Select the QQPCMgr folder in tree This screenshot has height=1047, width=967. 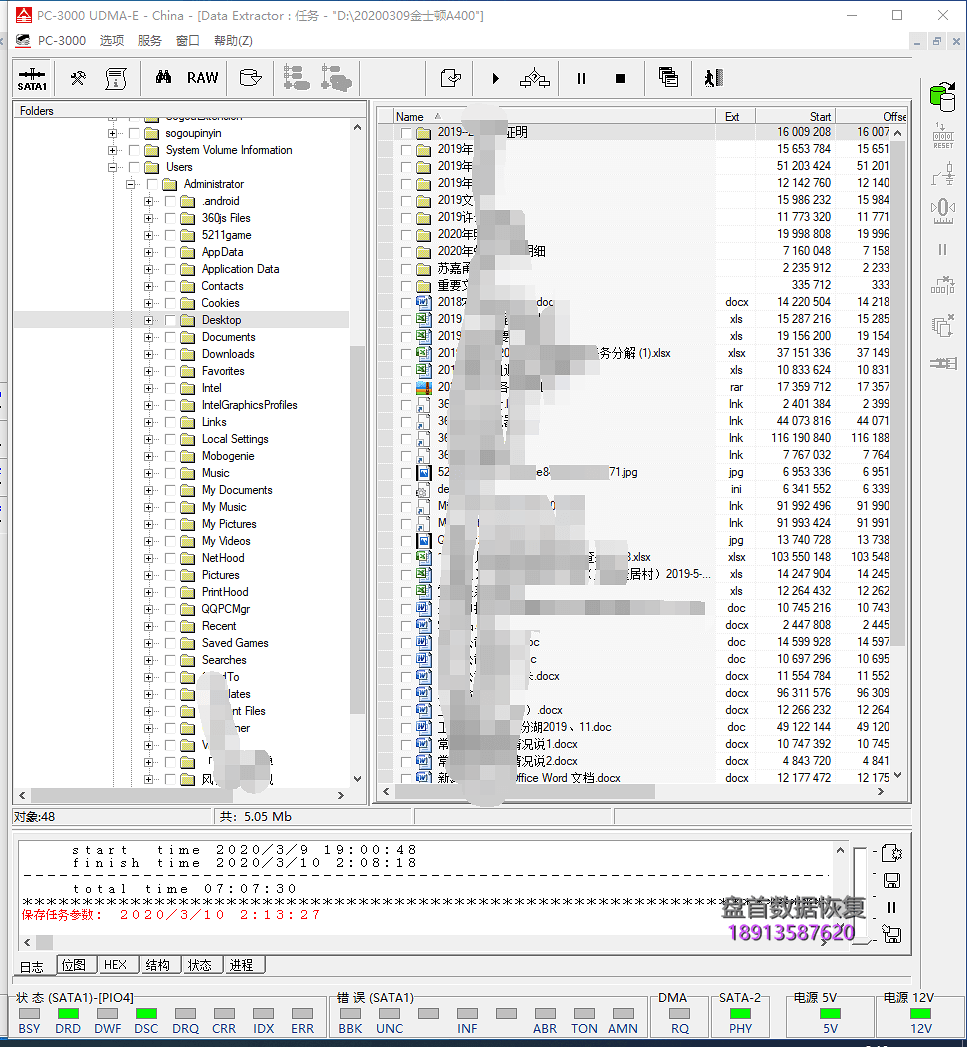coord(226,610)
